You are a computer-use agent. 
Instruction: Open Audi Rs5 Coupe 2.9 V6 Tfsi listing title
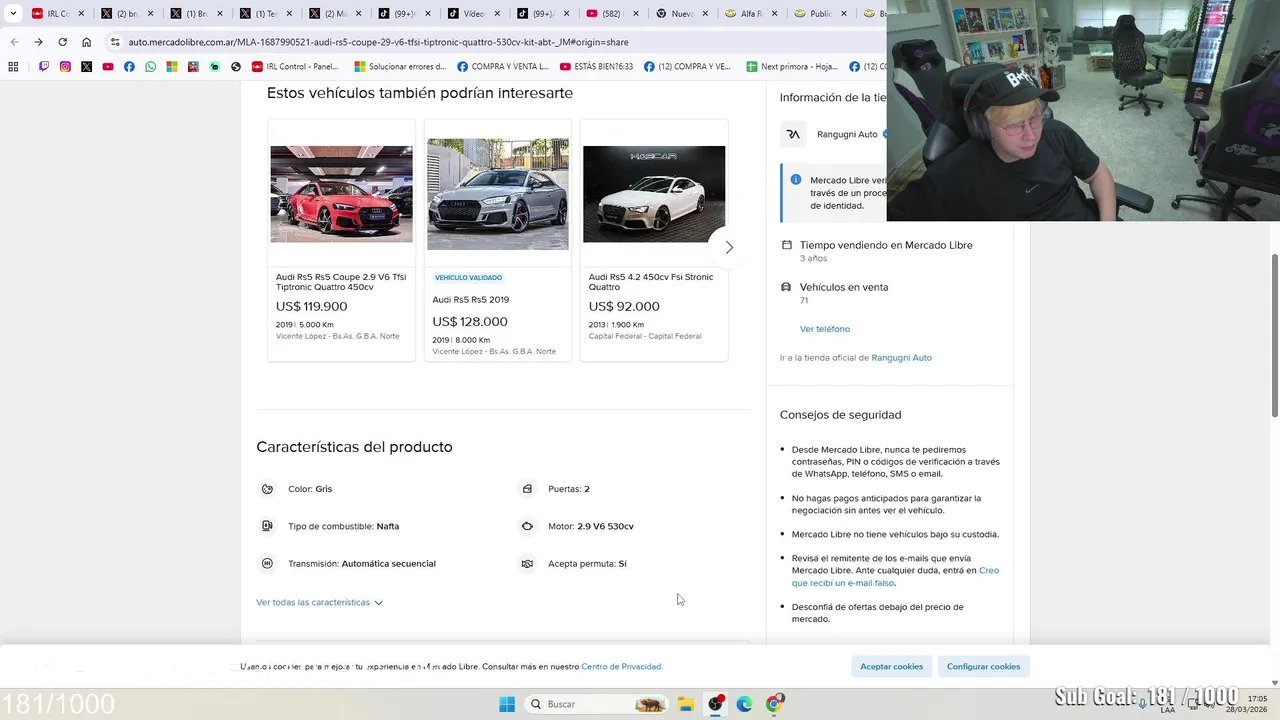341,282
